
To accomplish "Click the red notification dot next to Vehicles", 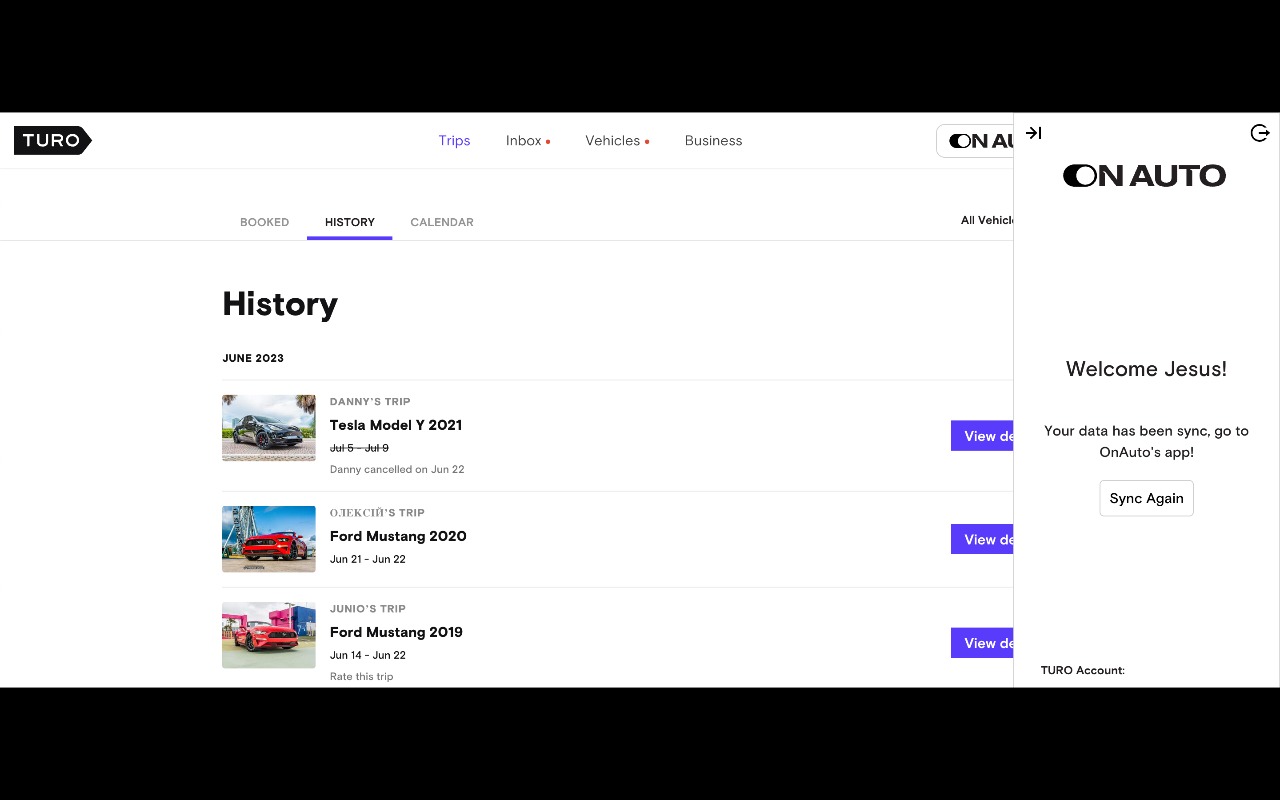I will coord(647,143).
